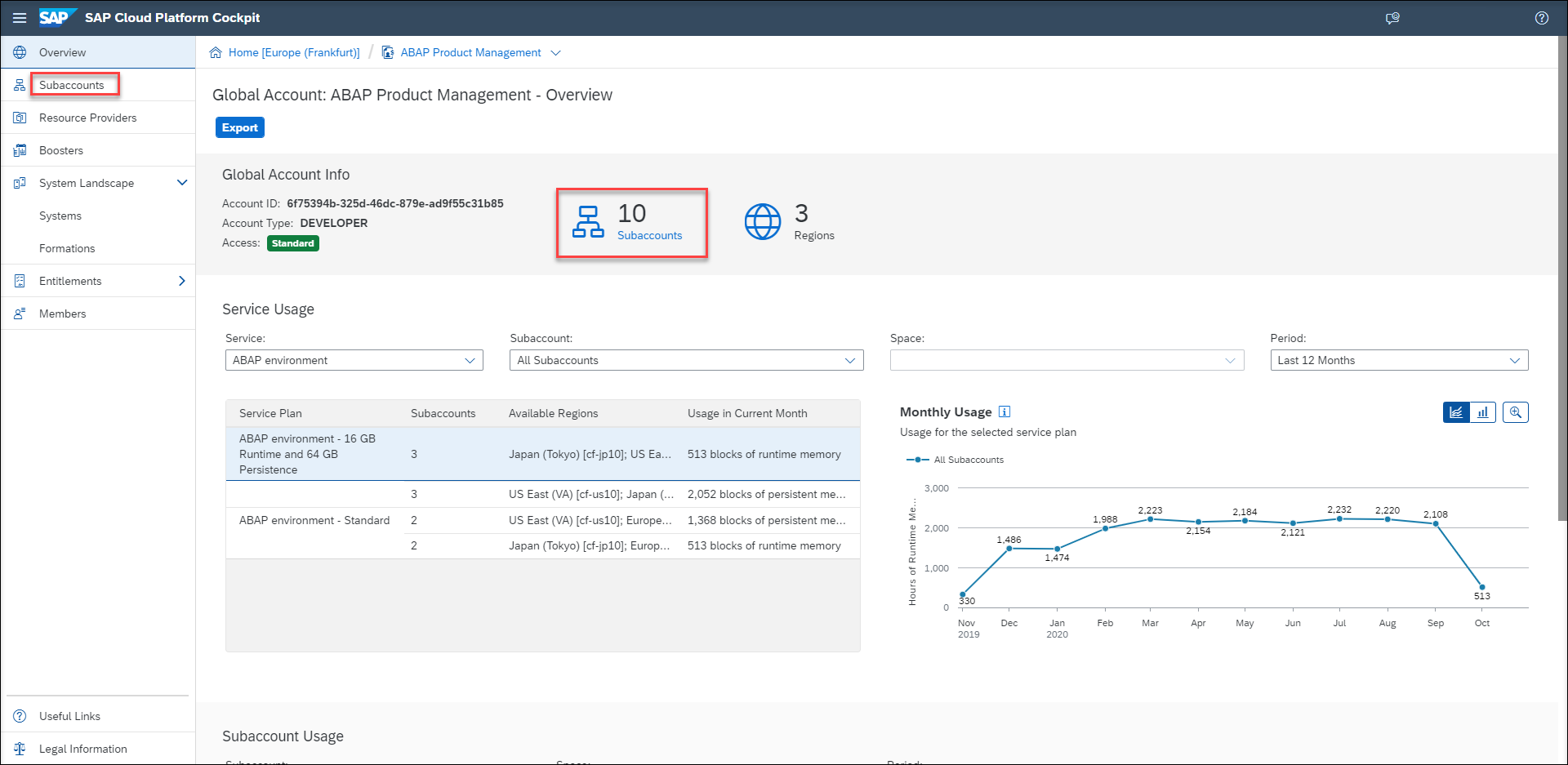This screenshot has height=765, width=1568.
Task: Click the vertical page scrollbar
Action: click(x=1562, y=278)
